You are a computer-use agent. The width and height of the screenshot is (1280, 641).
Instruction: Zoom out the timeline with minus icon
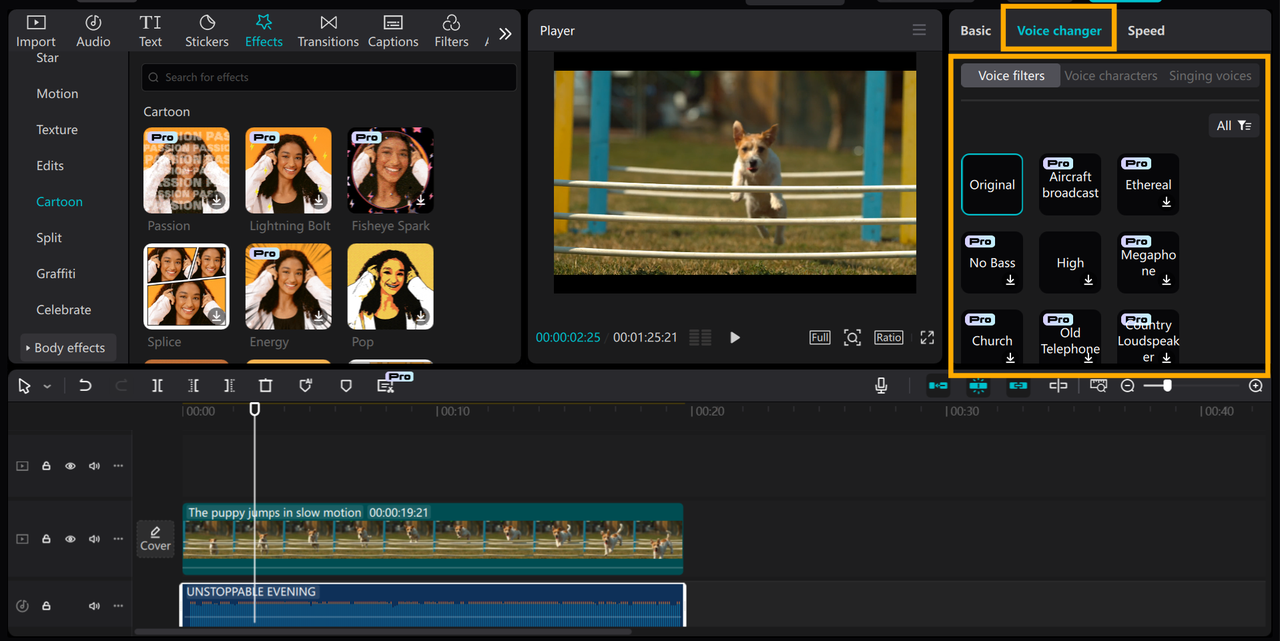point(1127,385)
